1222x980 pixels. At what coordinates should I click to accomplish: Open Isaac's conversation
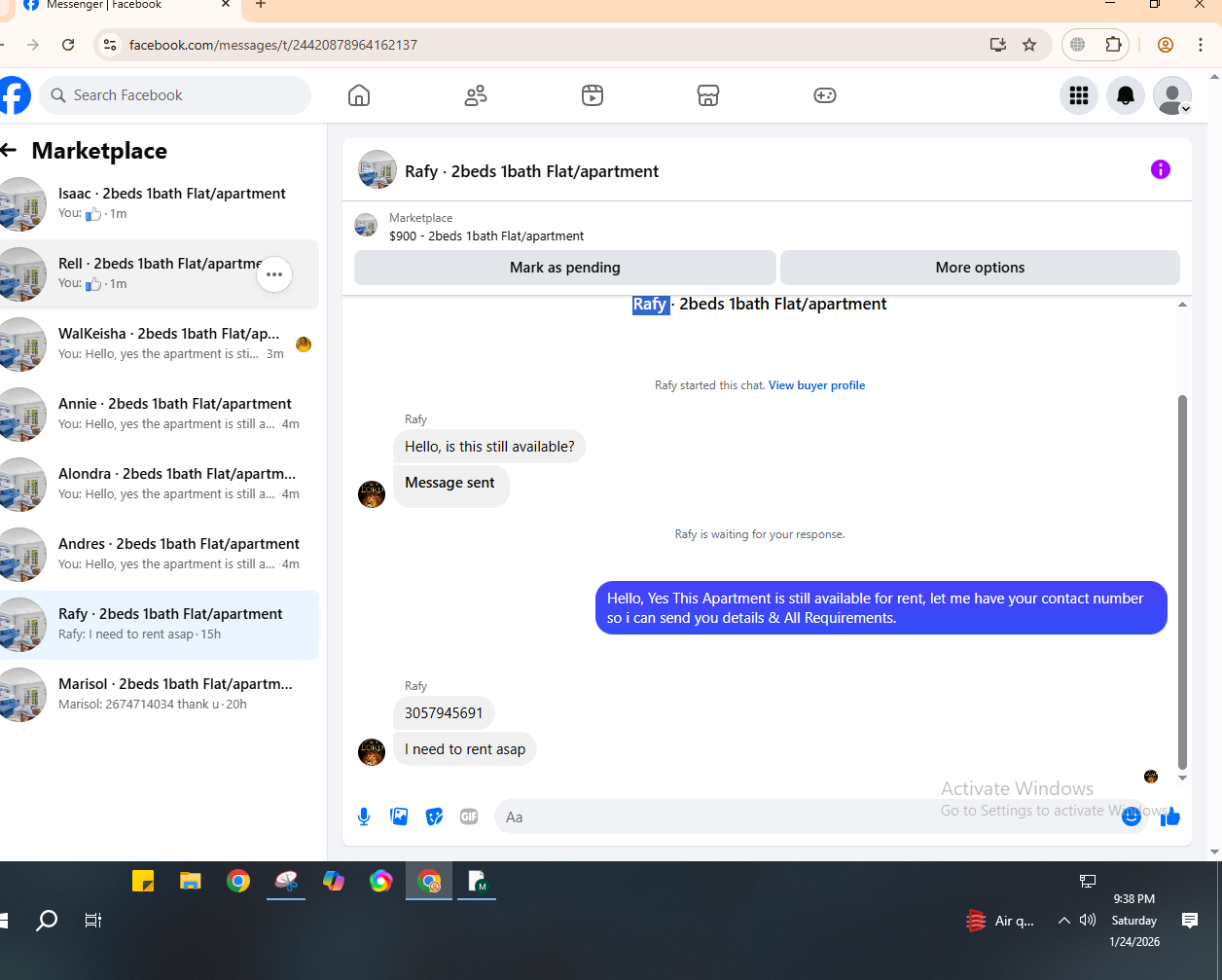tap(160, 203)
